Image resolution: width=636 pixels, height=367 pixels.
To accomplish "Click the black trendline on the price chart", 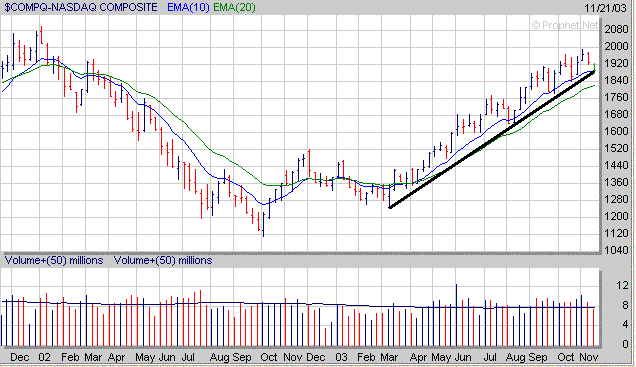I will [x=492, y=140].
